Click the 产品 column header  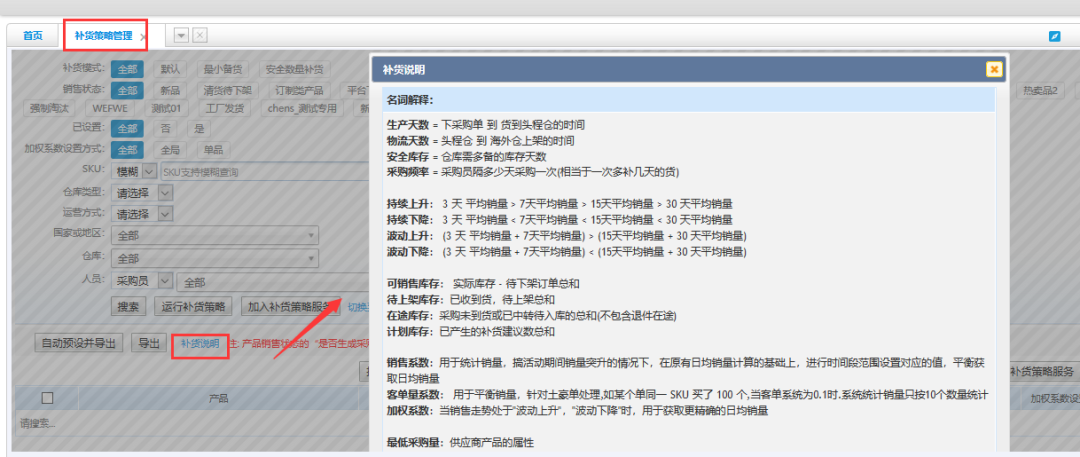point(218,398)
